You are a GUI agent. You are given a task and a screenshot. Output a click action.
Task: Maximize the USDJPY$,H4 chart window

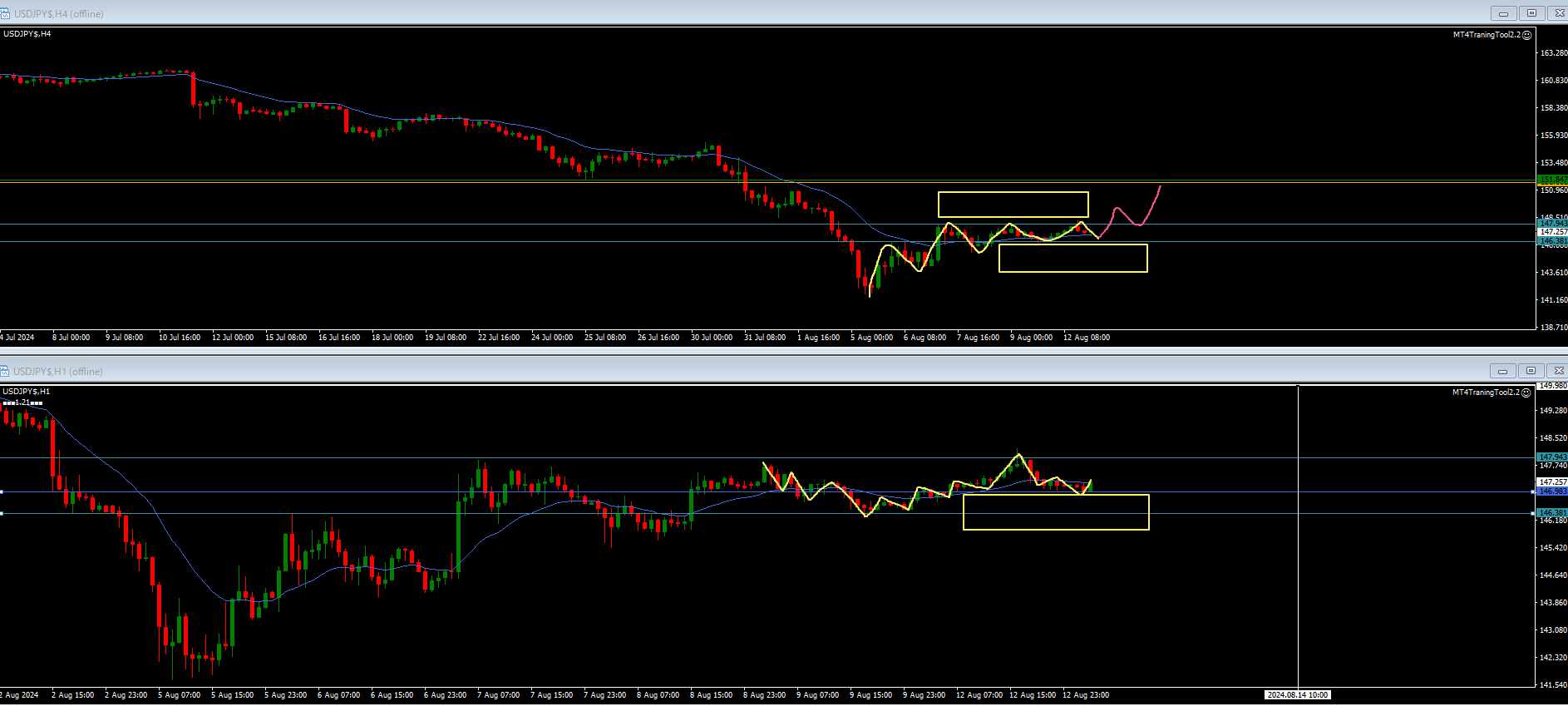[1531, 13]
